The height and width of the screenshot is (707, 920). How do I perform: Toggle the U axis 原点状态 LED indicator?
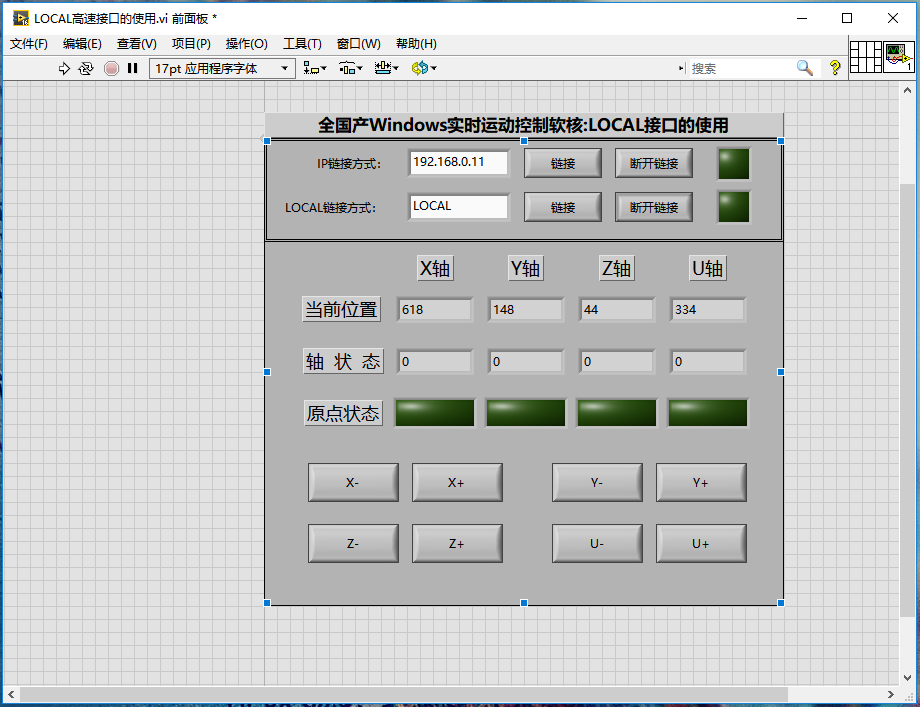click(707, 412)
